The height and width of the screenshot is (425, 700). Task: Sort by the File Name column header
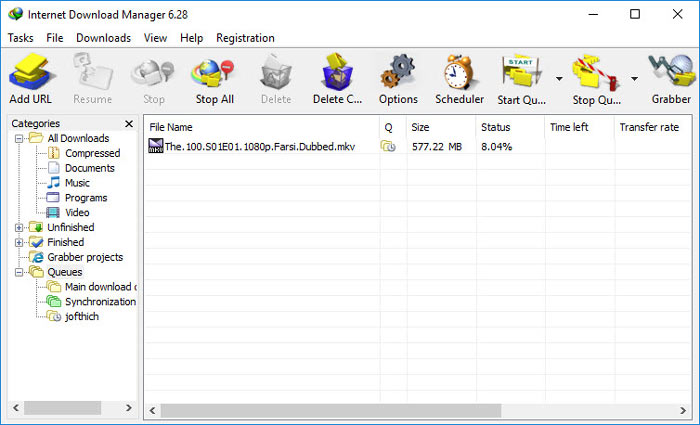[262, 127]
